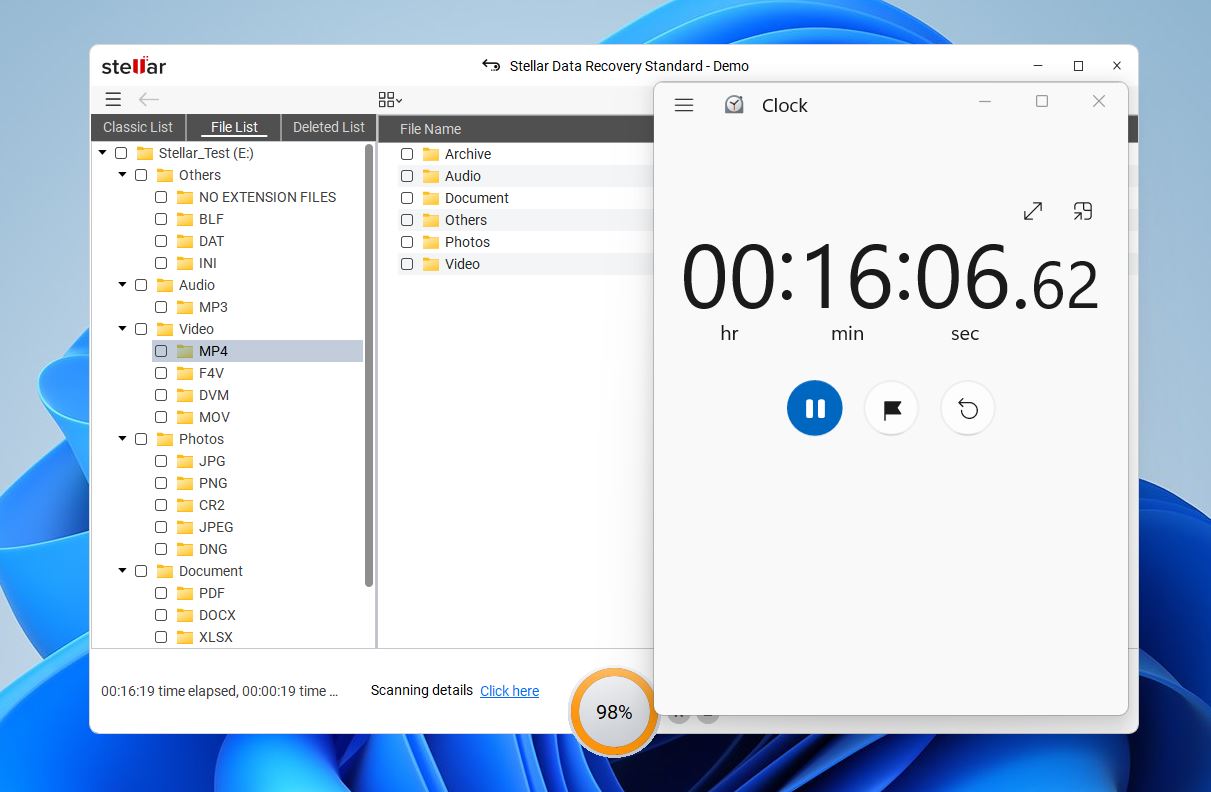Collapse the Others tree node

(x=123, y=175)
